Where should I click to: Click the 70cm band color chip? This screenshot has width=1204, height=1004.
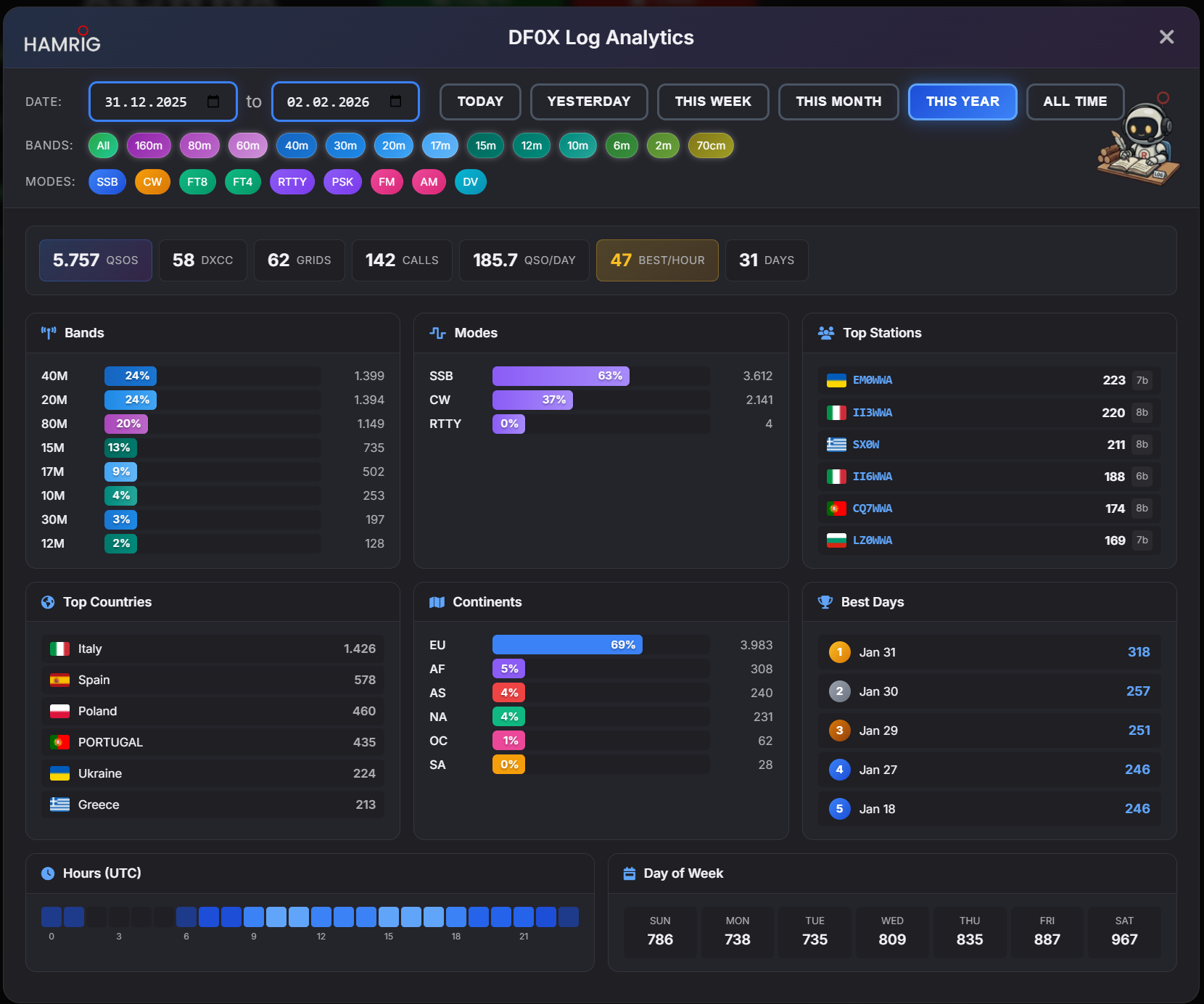click(x=710, y=146)
